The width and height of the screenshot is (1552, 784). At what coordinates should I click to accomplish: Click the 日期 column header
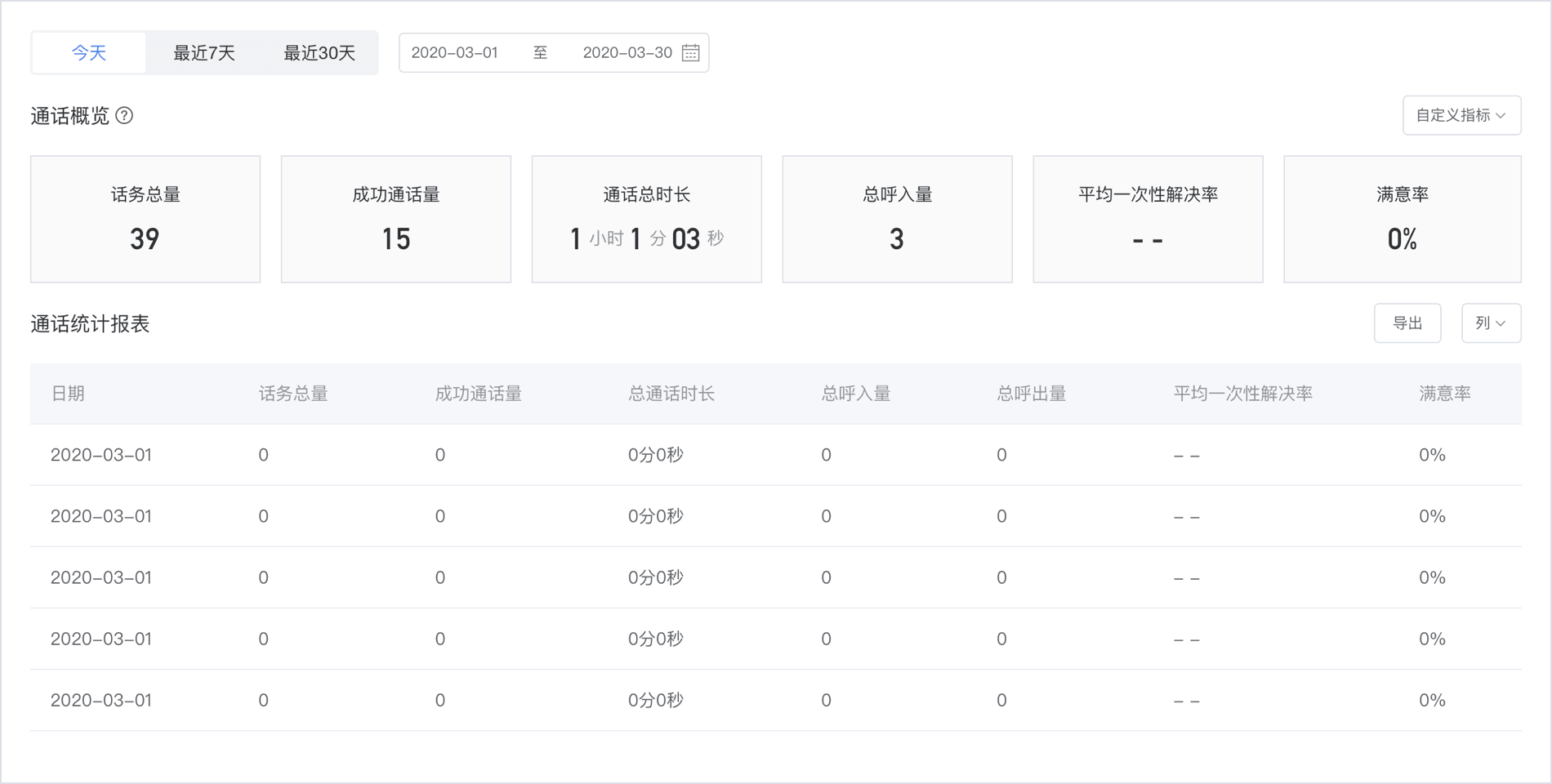click(x=68, y=394)
